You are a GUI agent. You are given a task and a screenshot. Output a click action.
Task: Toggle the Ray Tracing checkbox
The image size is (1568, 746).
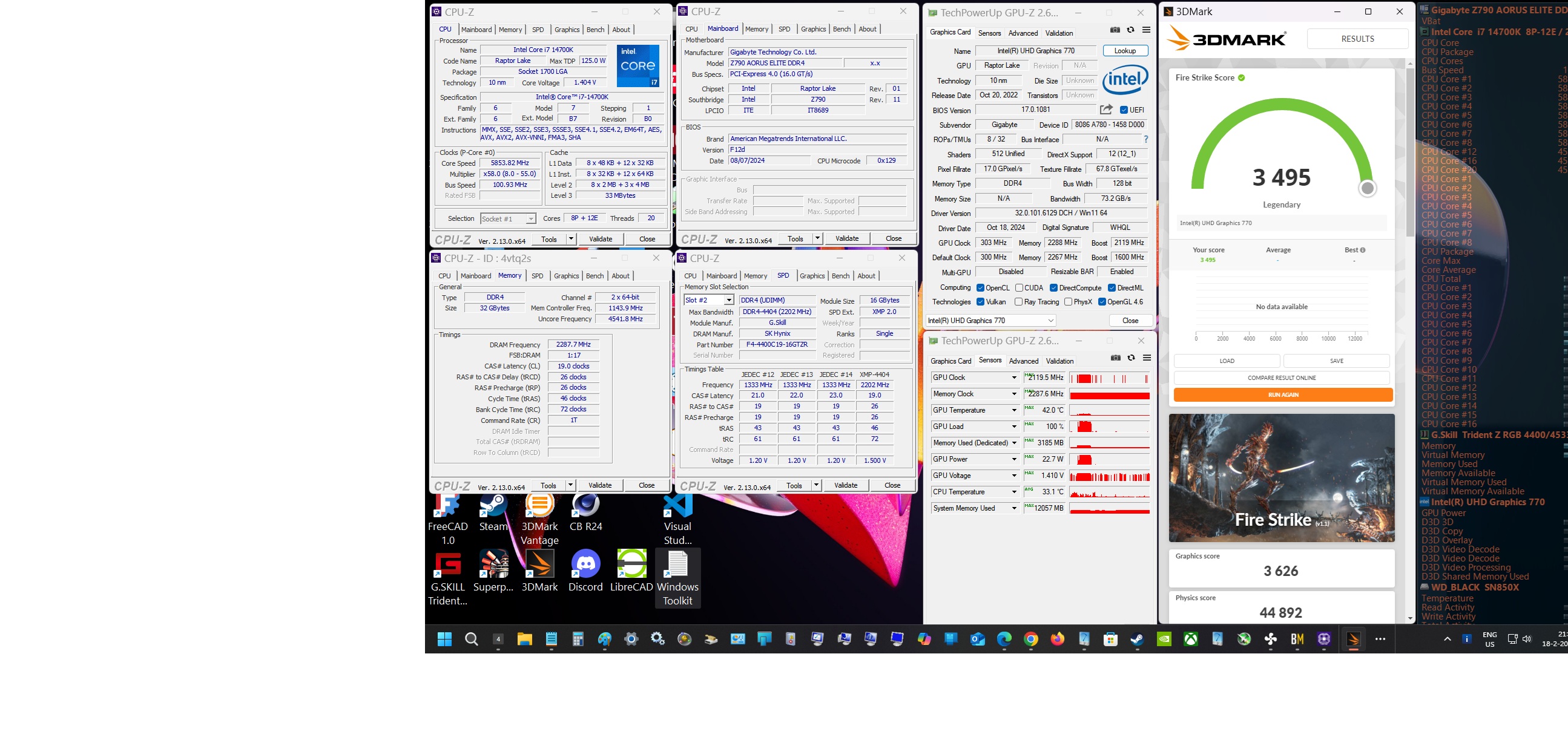[x=1018, y=302]
